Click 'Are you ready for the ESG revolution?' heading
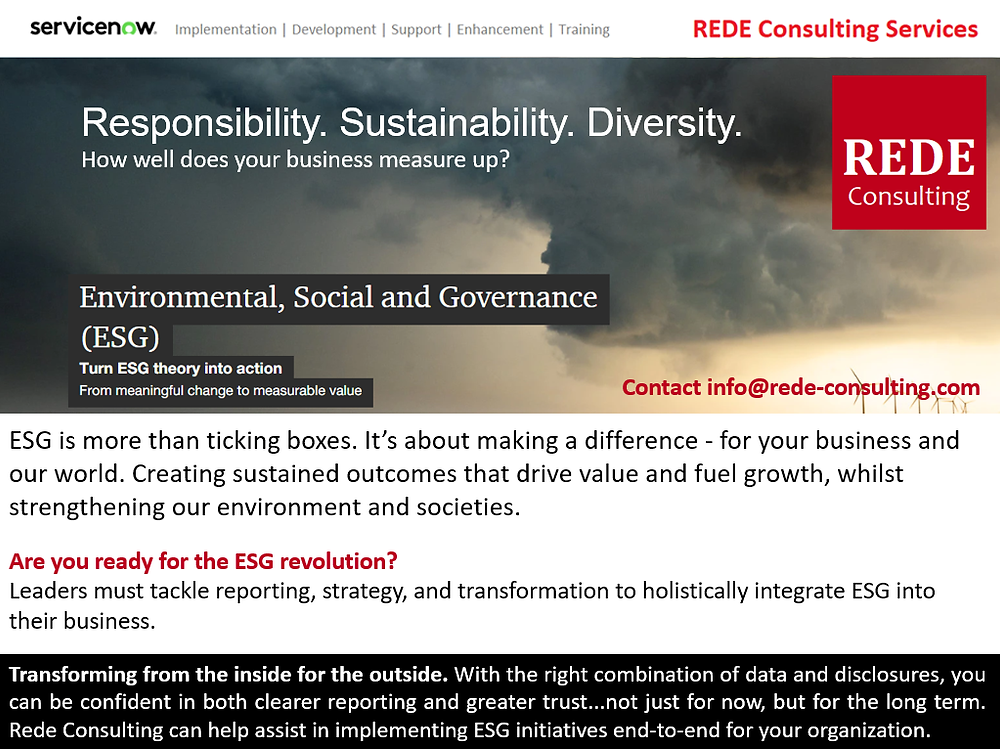The width and height of the screenshot is (1000, 749). pos(203,561)
